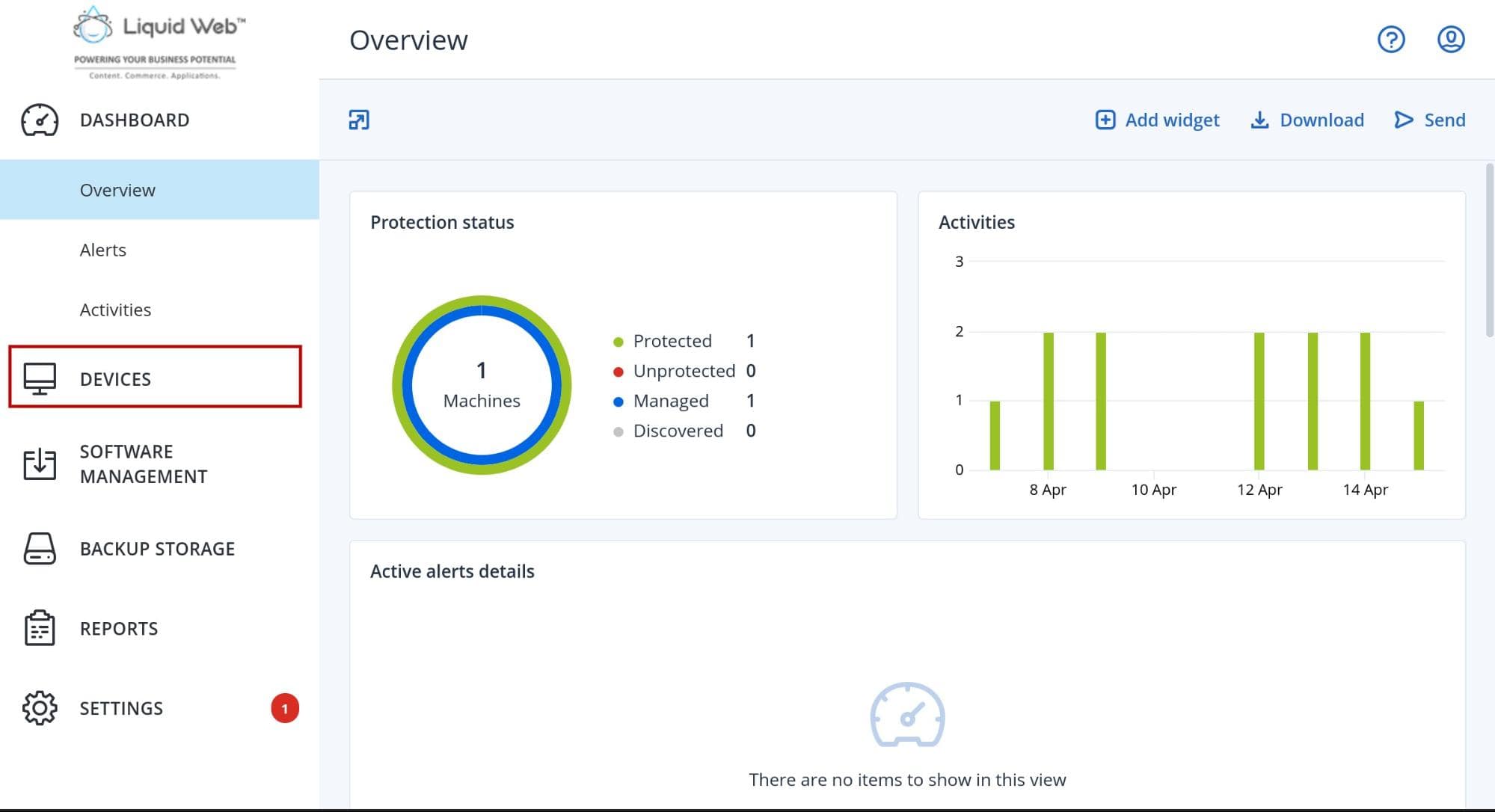Screen dimensions: 1495x812
Task: Toggle Unprotected status indicator
Action: (615, 371)
